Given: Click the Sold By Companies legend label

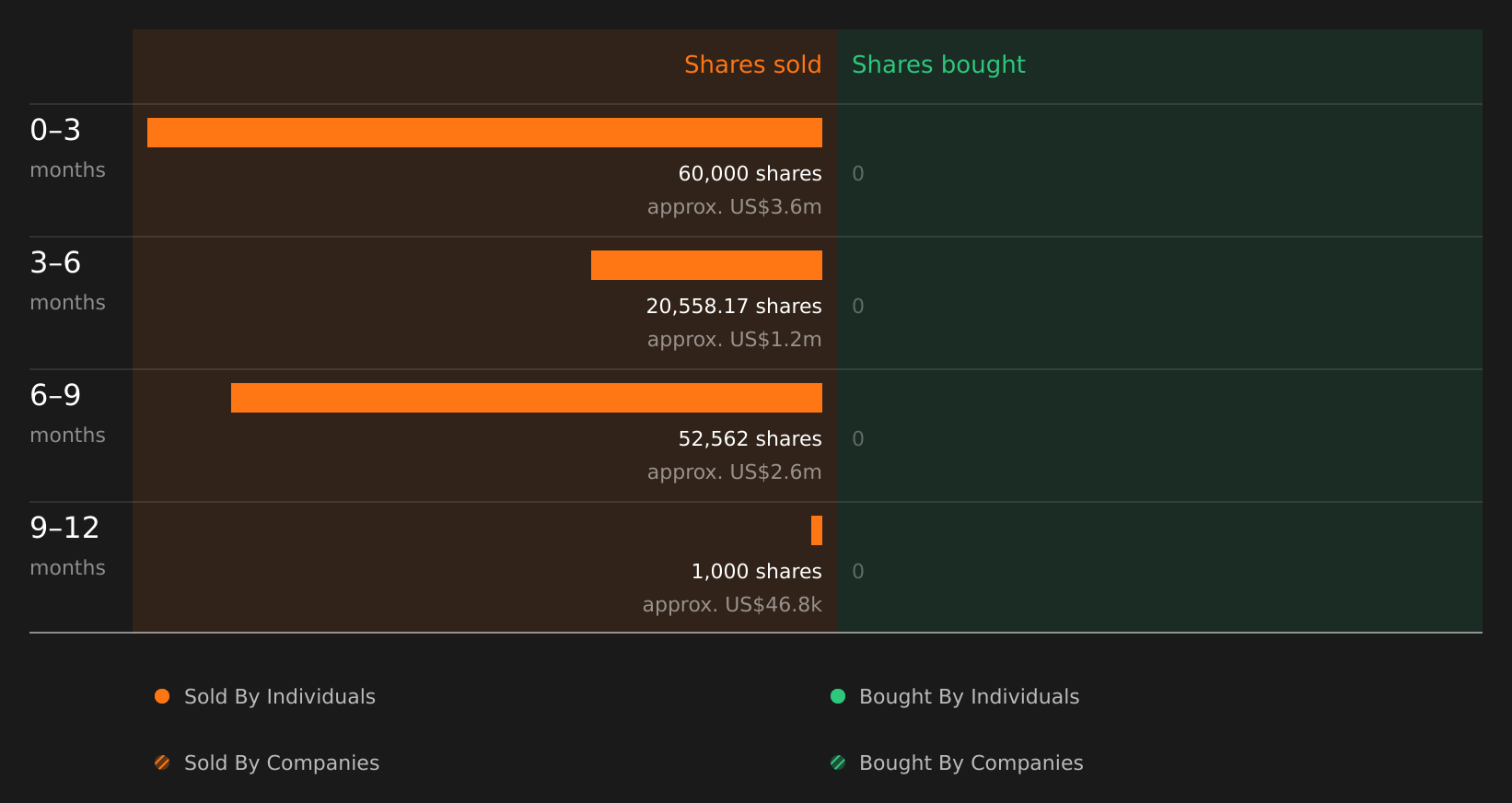Looking at the screenshot, I should click(x=282, y=762).
